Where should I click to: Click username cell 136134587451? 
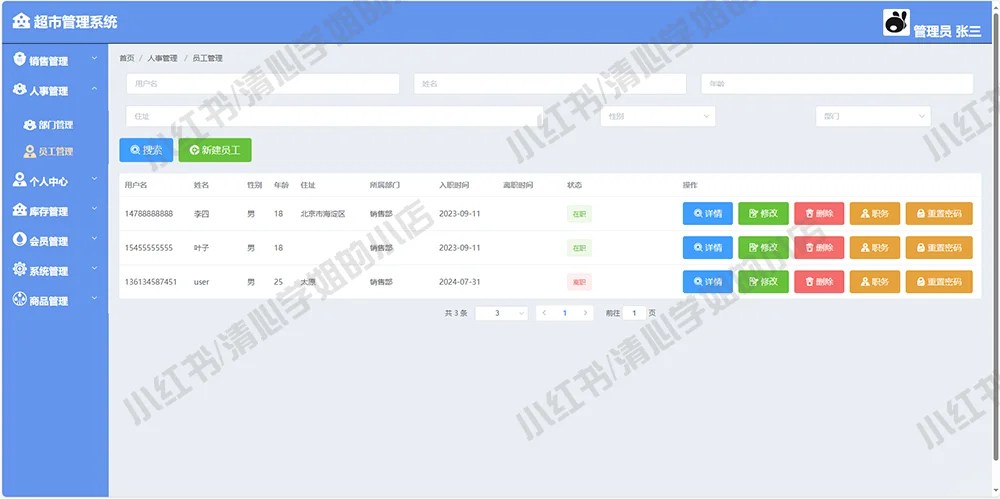tap(151, 281)
